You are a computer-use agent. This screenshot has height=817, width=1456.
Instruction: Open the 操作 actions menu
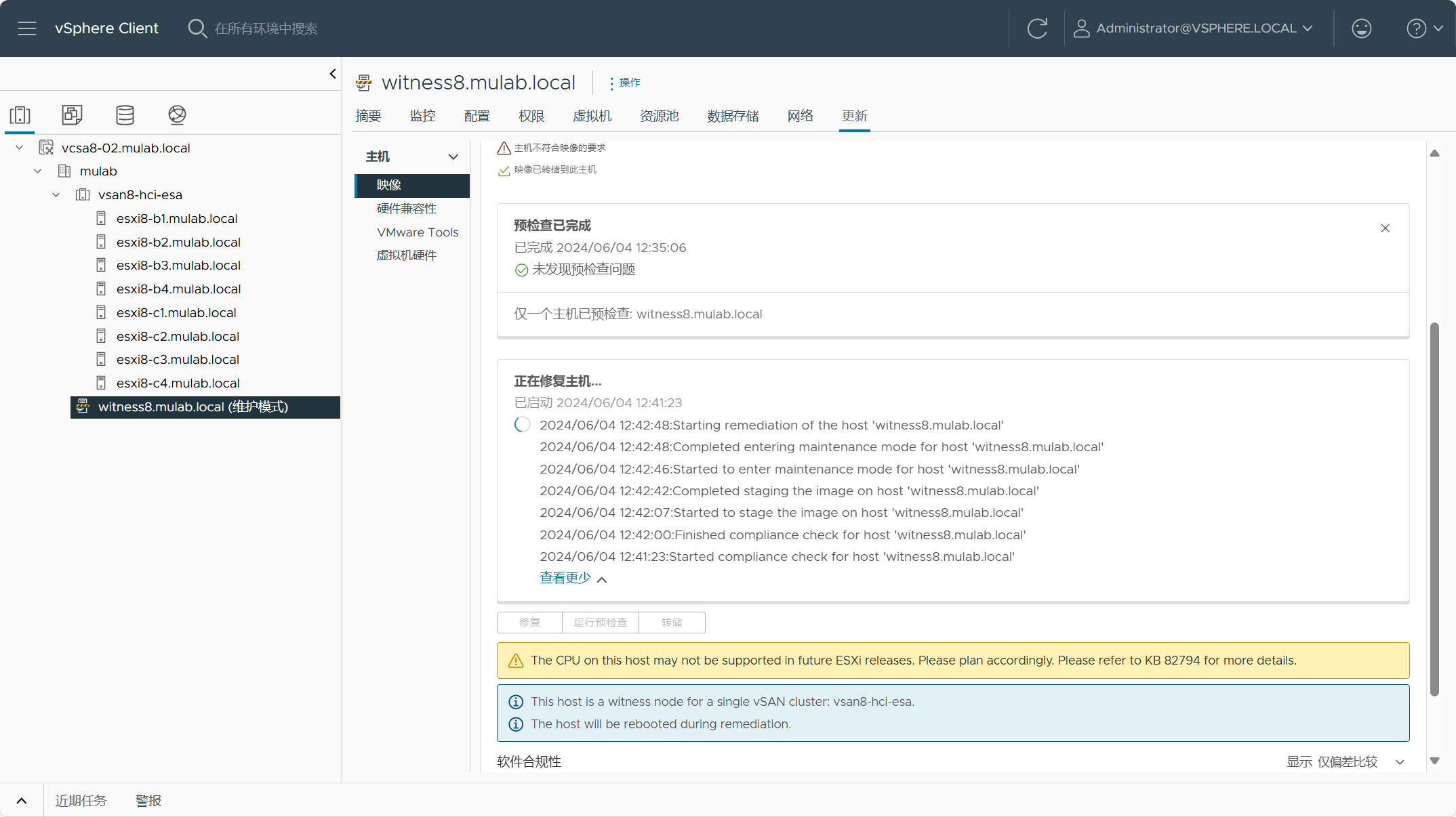click(x=624, y=83)
